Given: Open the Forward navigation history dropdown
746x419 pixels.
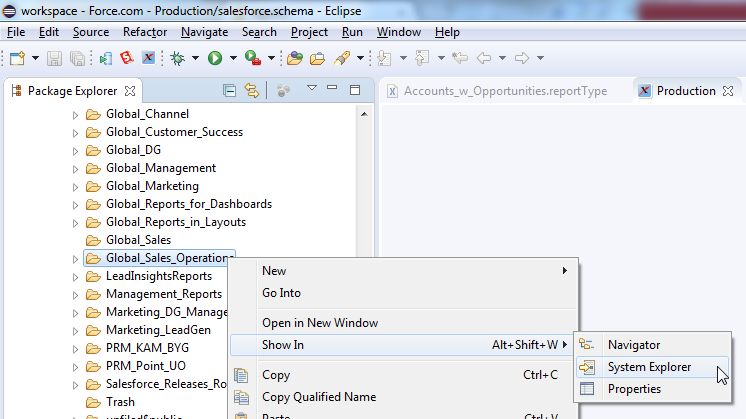Looking at the screenshot, I should pyautogui.click(x=540, y=58).
